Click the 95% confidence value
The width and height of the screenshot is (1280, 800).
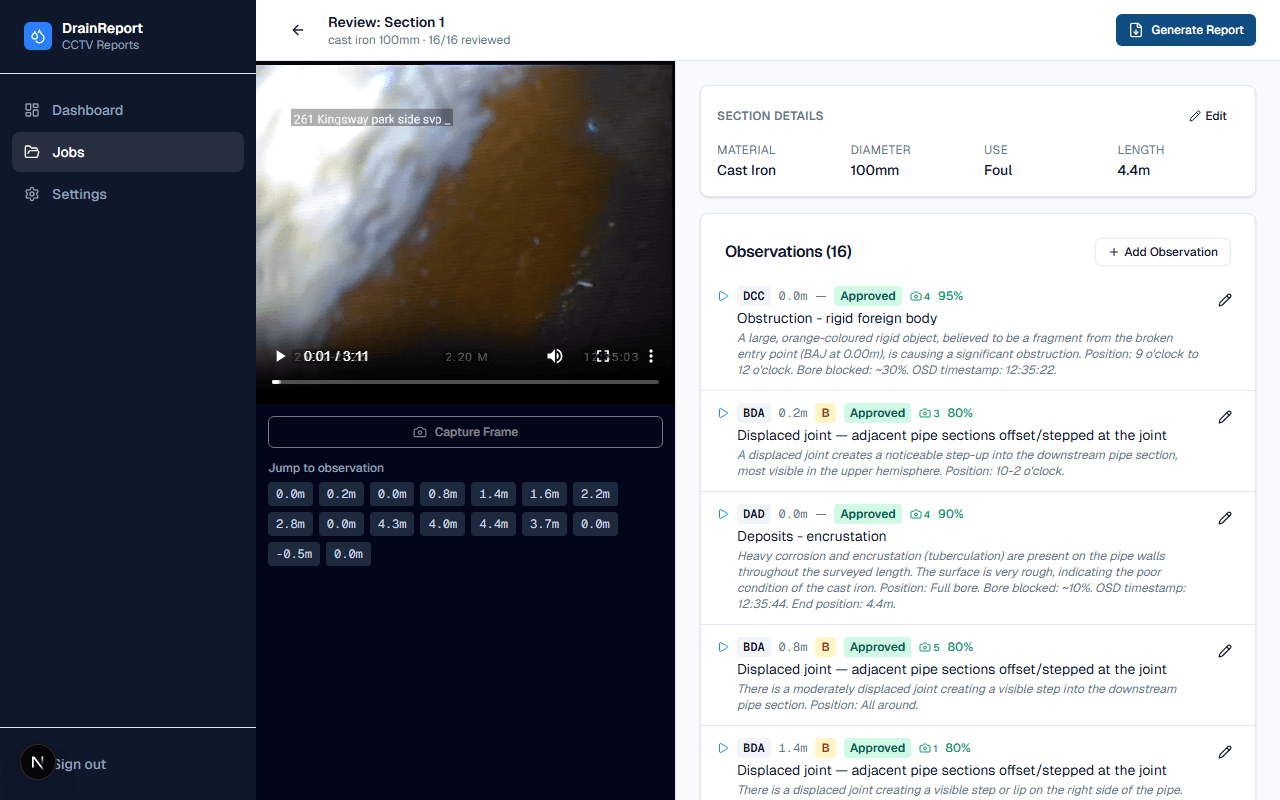951,296
